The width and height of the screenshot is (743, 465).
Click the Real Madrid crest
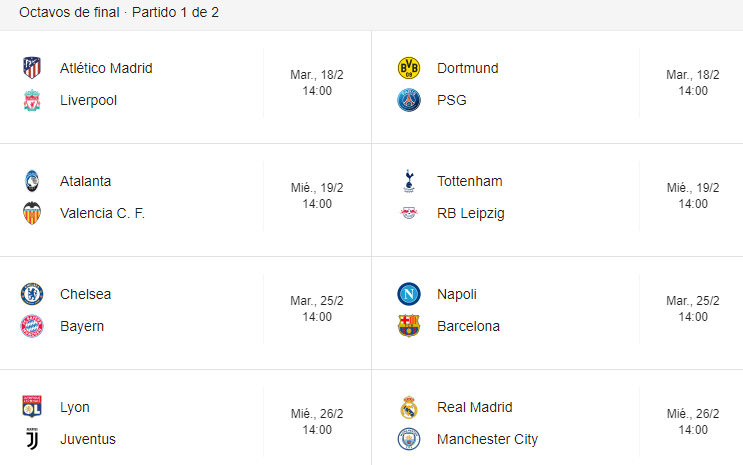(409, 407)
